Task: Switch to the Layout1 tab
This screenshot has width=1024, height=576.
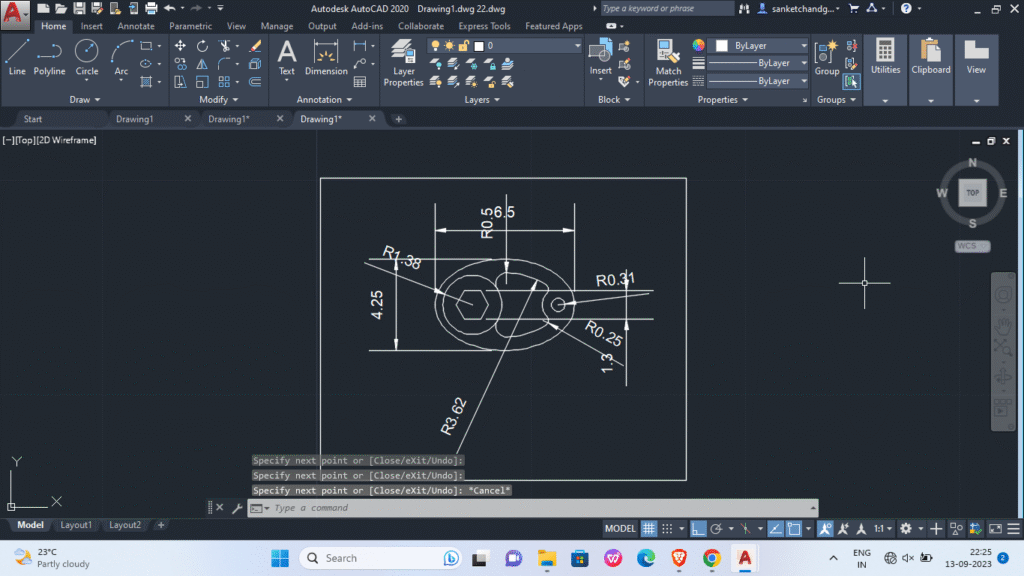Action: coord(76,525)
